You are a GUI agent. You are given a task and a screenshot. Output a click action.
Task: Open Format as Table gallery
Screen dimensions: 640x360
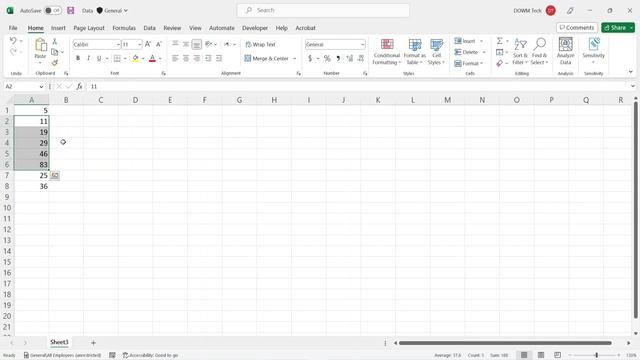click(415, 51)
